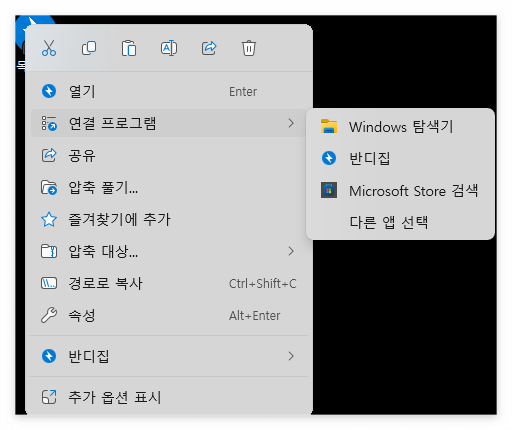Click the Bandizip icon in the submenu

(329, 158)
